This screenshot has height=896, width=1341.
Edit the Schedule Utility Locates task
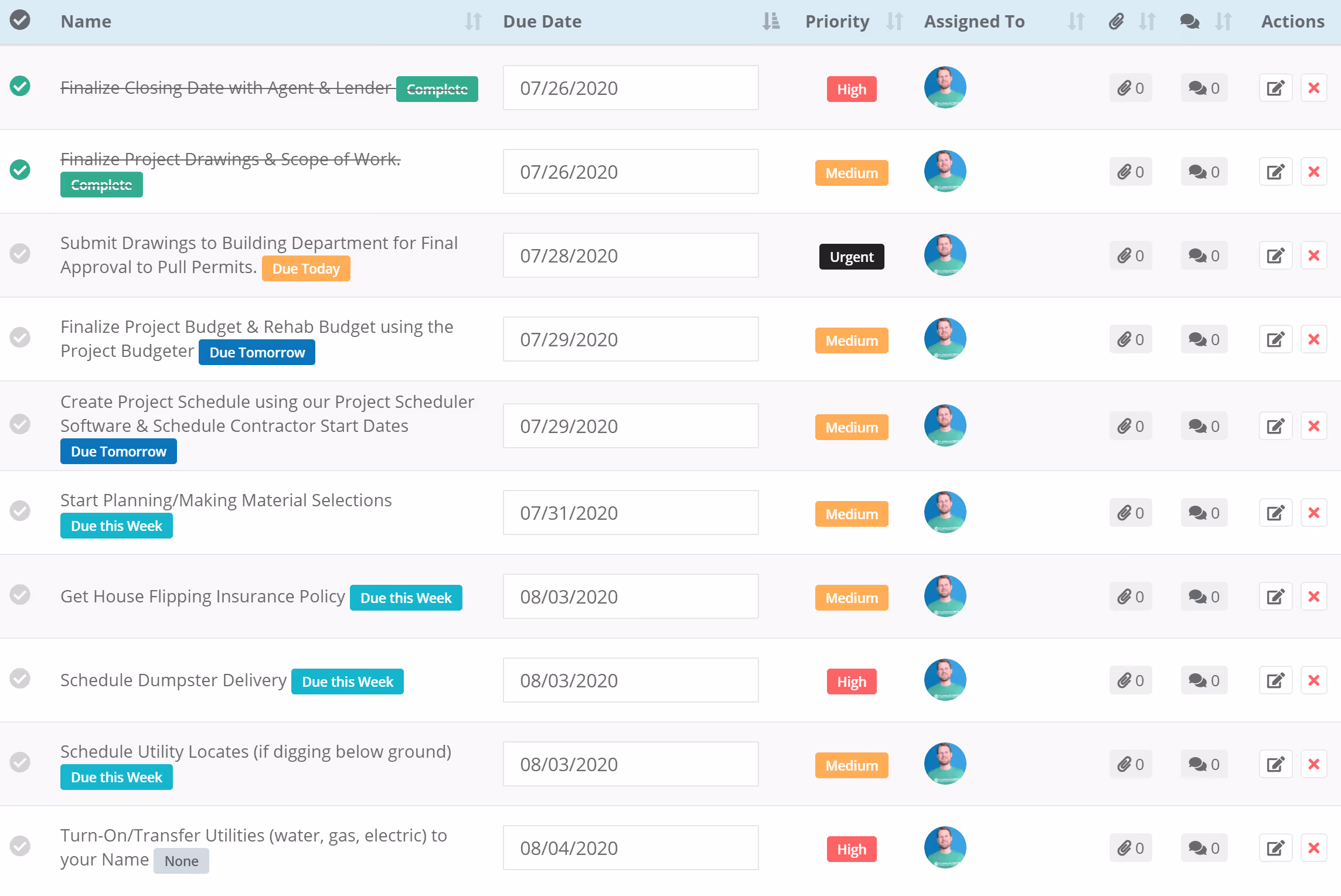[1275, 765]
